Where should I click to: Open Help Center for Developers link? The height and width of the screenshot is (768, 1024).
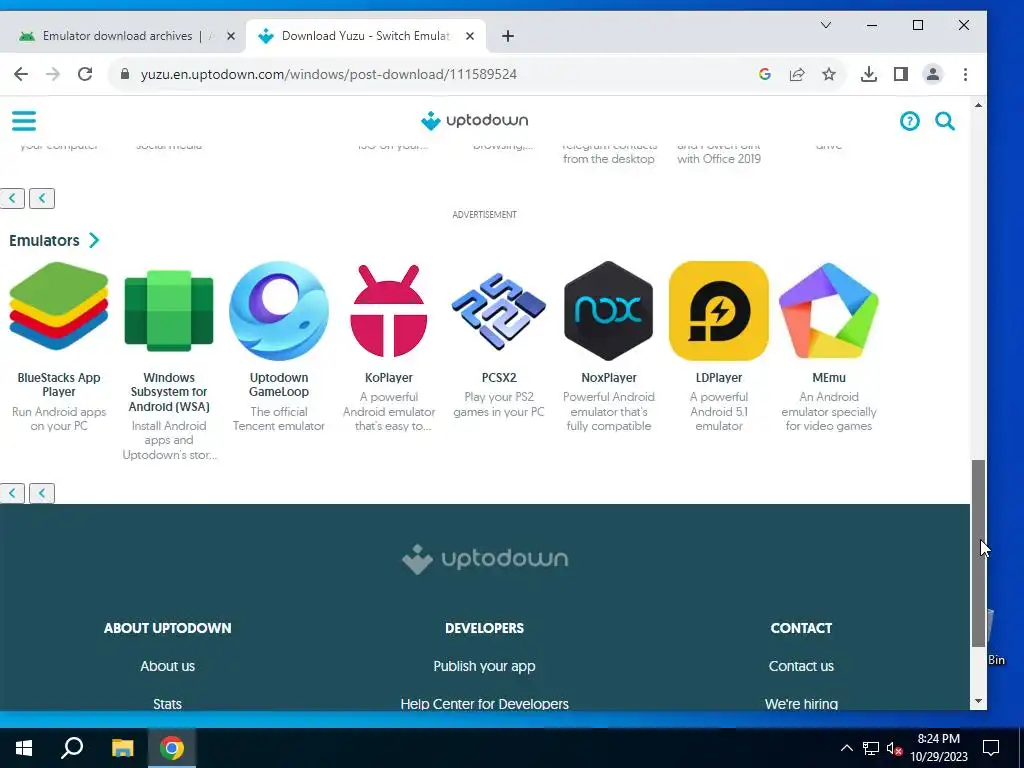(x=485, y=703)
